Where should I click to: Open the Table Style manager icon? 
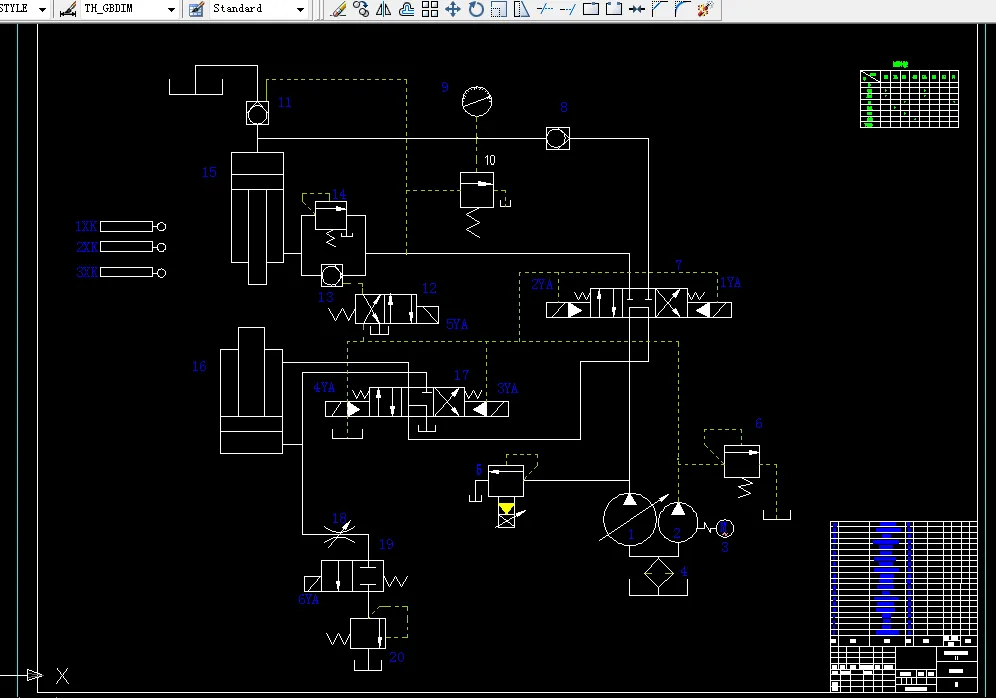[x=196, y=9]
